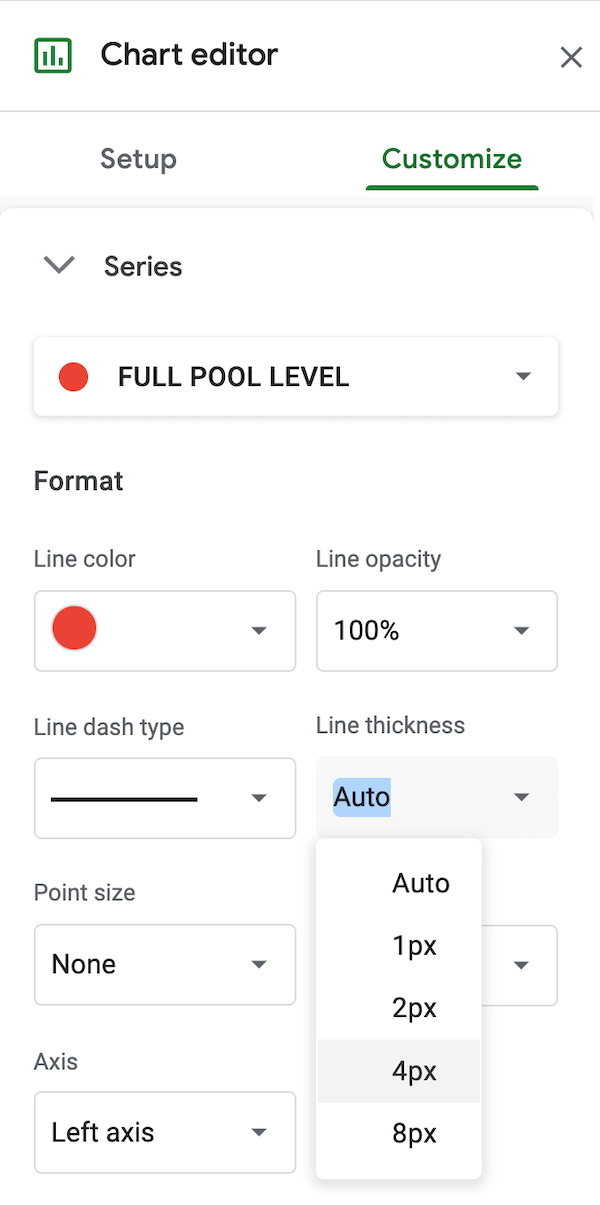This screenshot has height=1205, width=600.
Task: Click the solid line dash preview
Action: pyautogui.click(x=123, y=798)
